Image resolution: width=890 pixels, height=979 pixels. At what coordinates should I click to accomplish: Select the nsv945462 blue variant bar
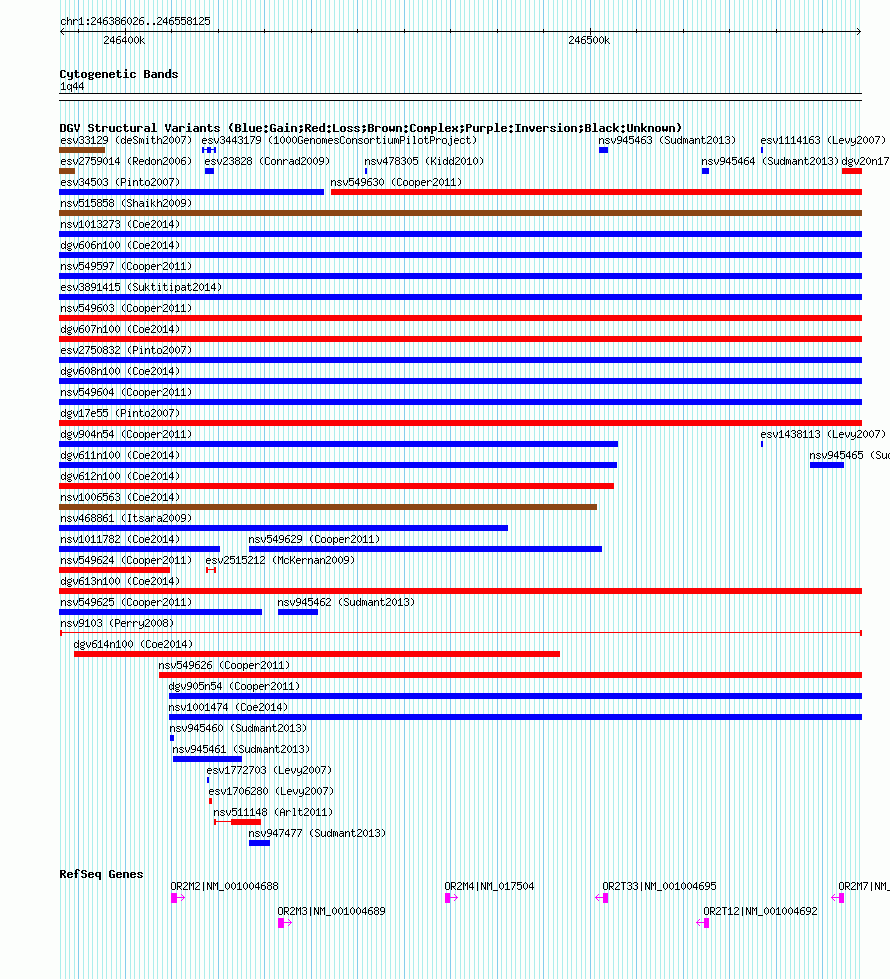click(x=298, y=612)
